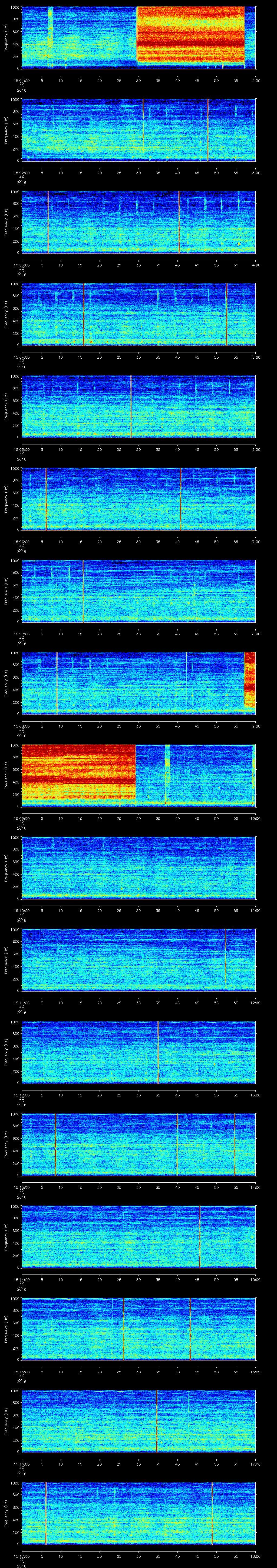Click the 15:14:00 start time label

pos(22,1279)
